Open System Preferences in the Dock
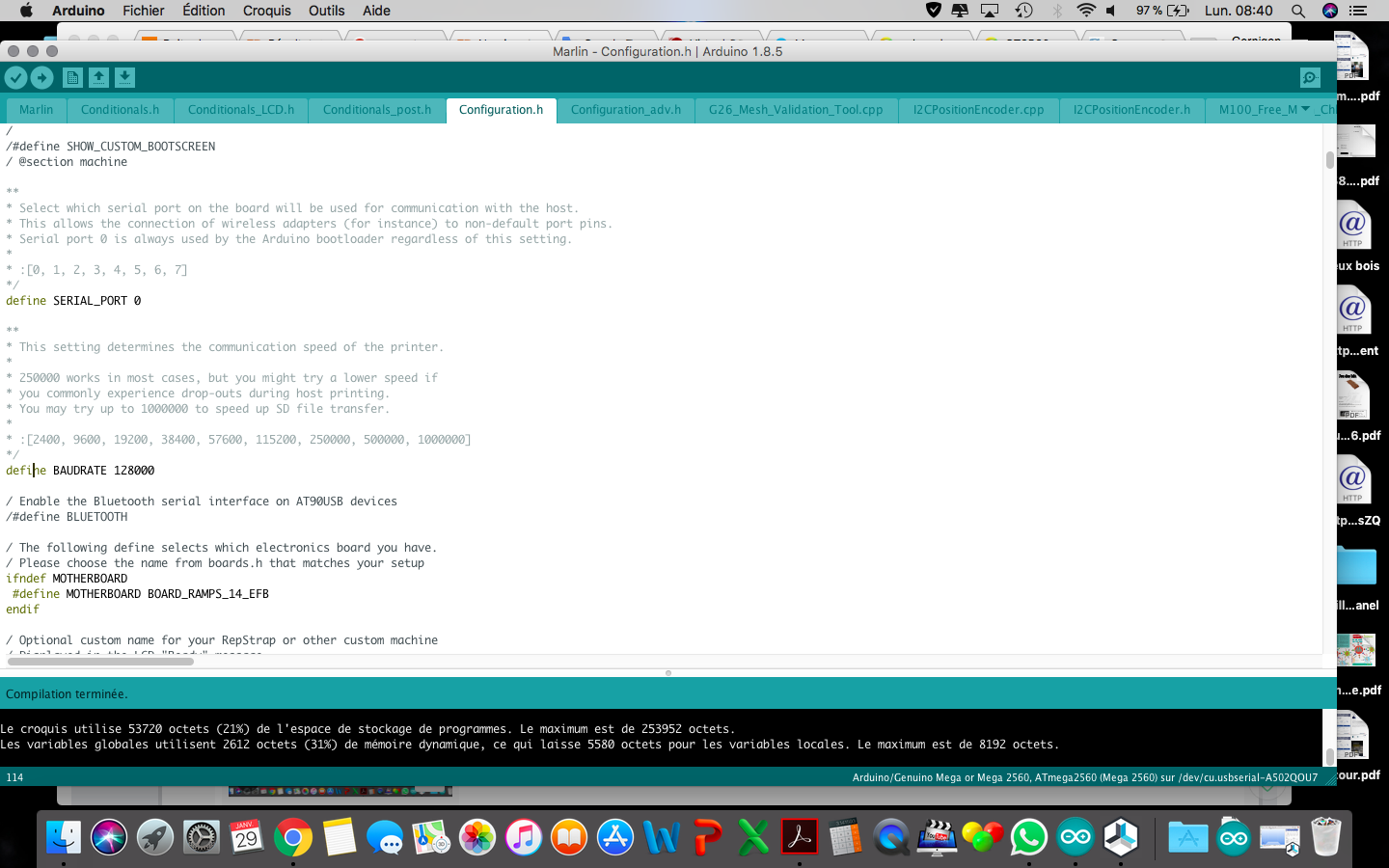 202,837
